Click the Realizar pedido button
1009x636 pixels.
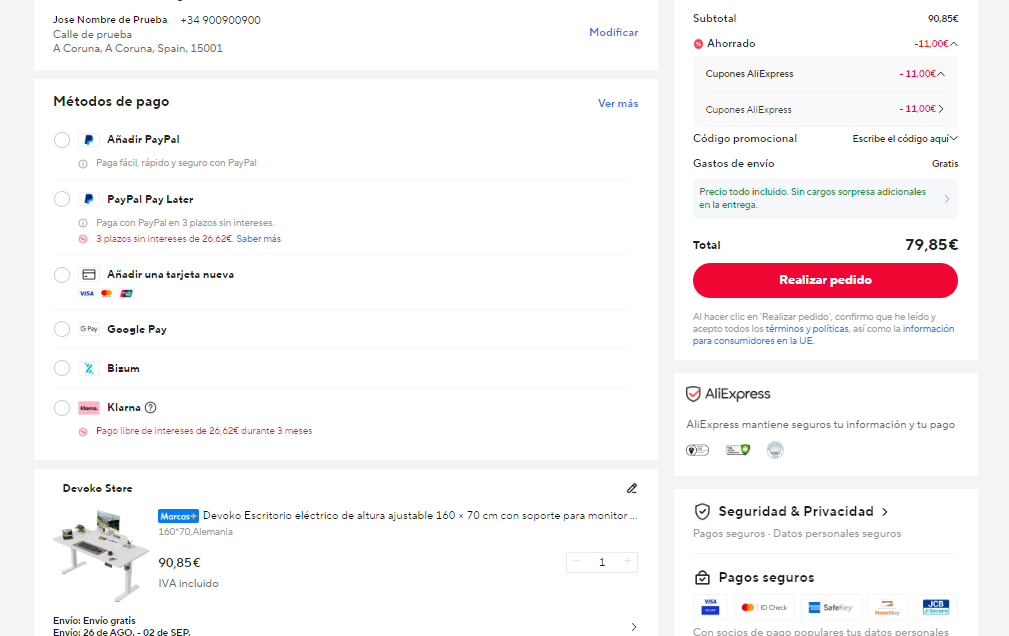coord(825,280)
